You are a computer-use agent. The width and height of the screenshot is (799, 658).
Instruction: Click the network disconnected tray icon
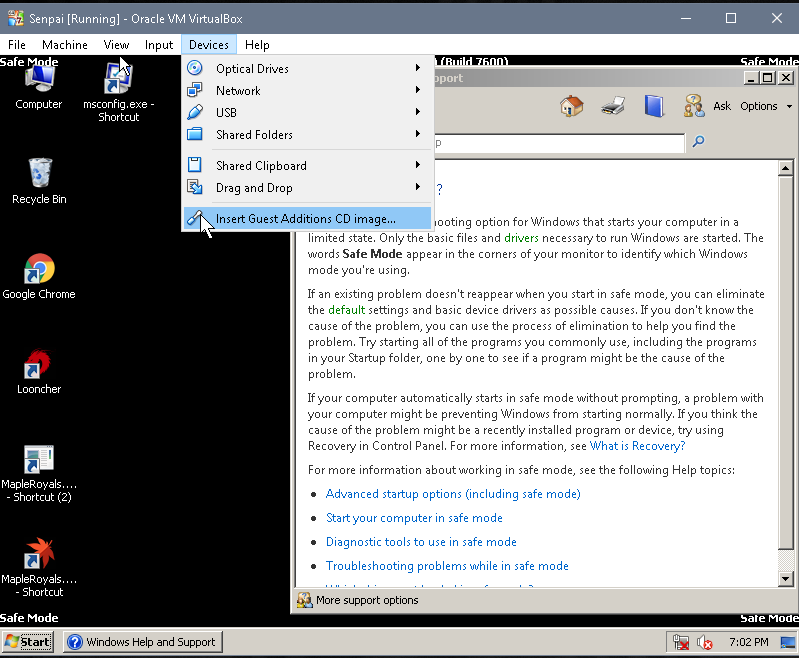(x=680, y=642)
